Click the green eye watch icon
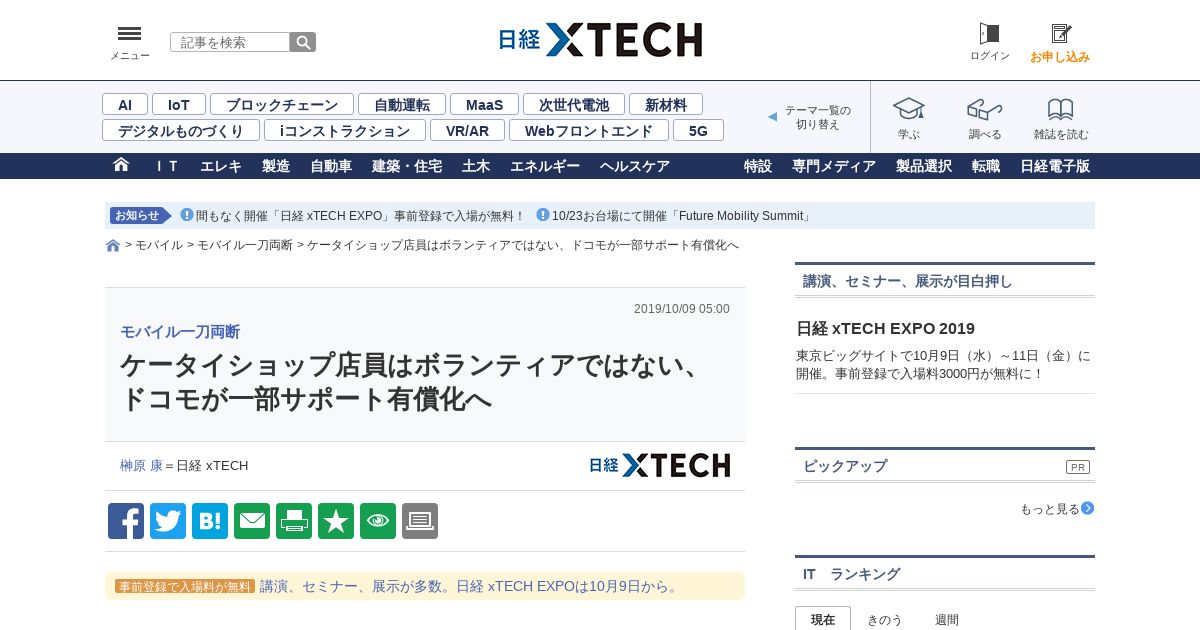 378,521
